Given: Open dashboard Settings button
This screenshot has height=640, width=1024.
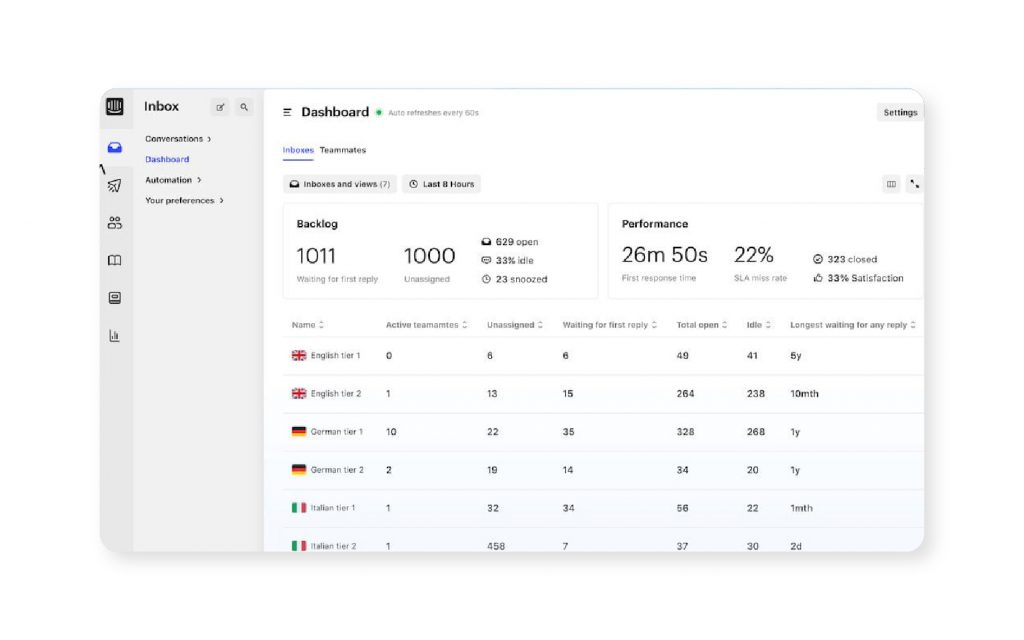Looking at the screenshot, I should point(900,112).
